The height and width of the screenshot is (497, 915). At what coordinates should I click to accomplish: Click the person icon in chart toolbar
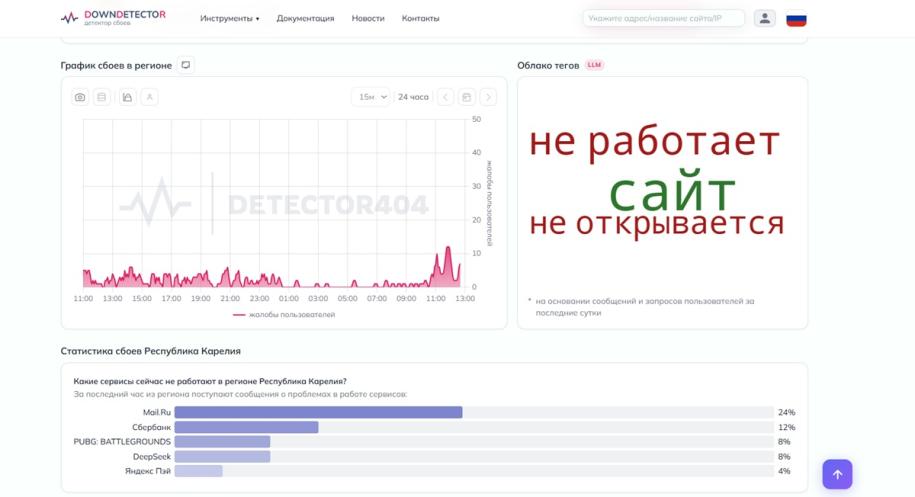click(x=149, y=97)
